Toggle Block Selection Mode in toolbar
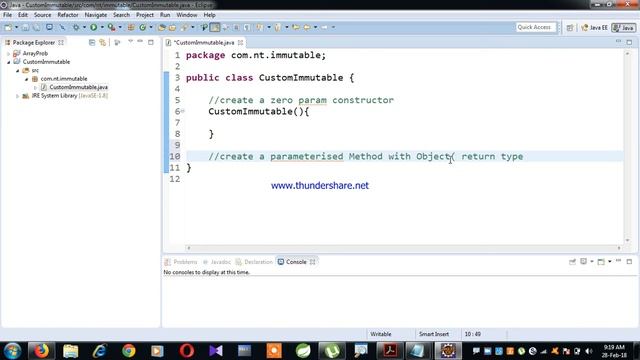This screenshot has height=360, width=640. click(x=236, y=27)
